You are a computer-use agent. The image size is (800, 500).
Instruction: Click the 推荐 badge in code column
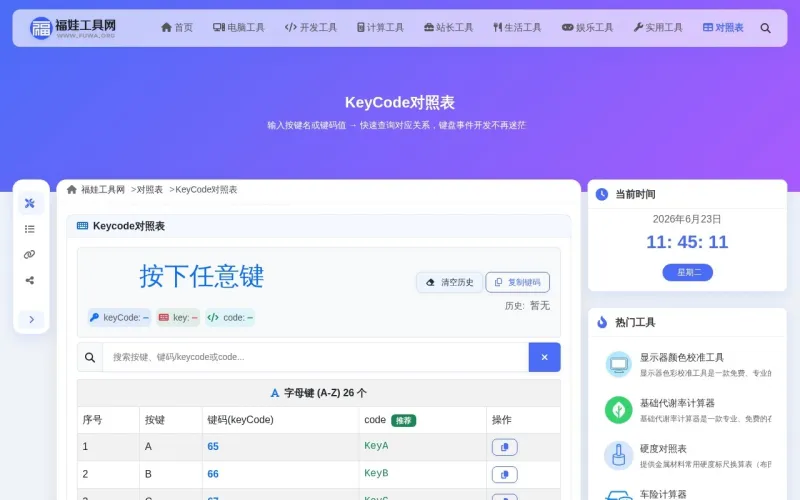[404, 420]
